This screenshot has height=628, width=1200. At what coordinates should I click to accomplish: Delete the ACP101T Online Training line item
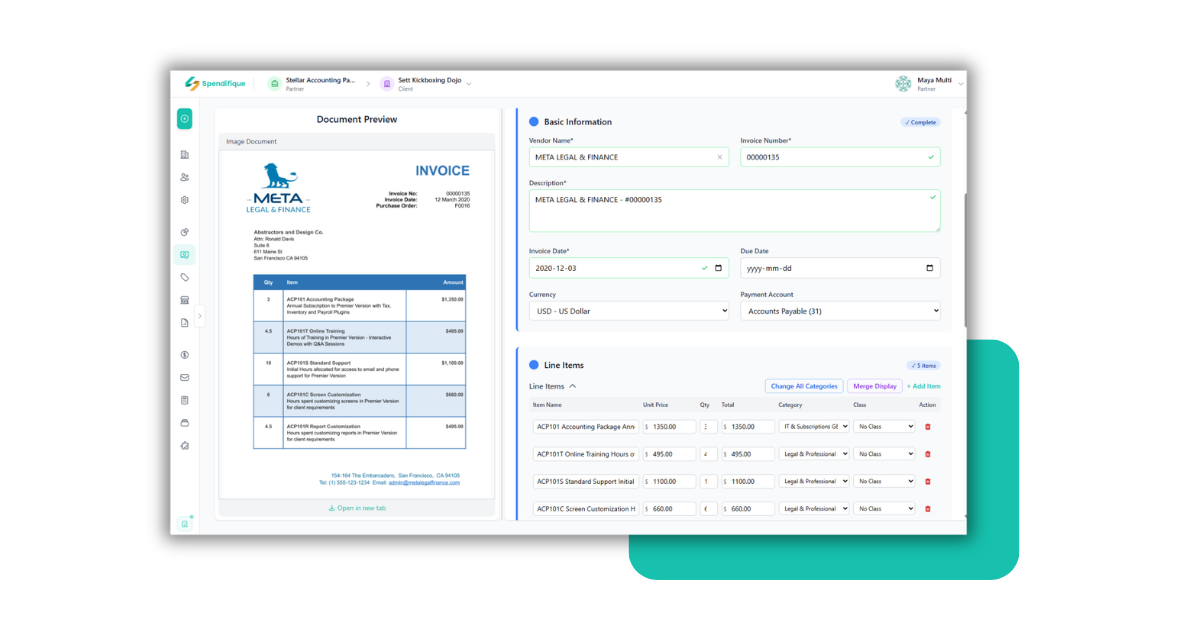(928, 454)
